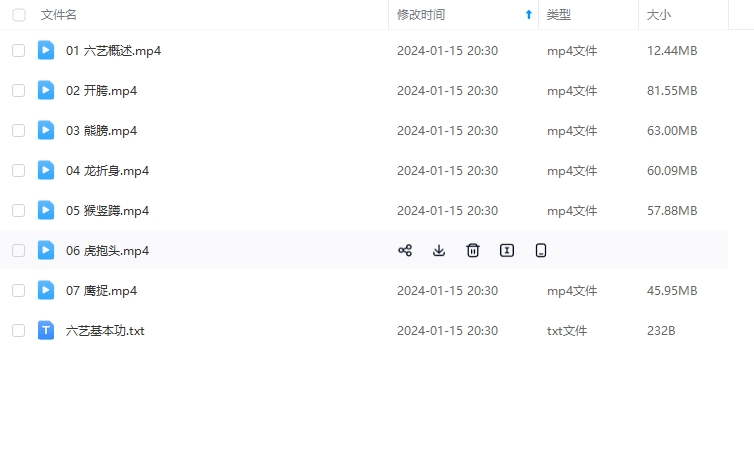The image size is (754, 452).
Task: Click the blue sort arrow in 修改时间 column
Action: pos(528,15)
